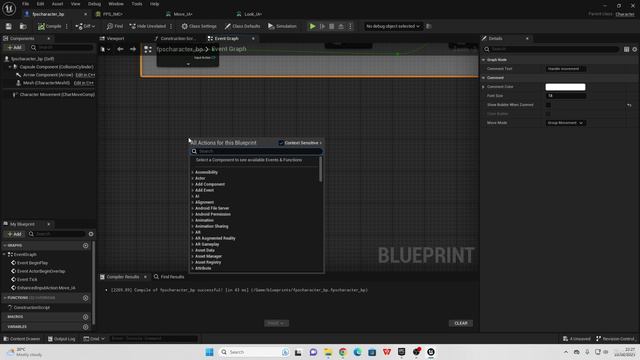The height and width of the screenshot is (360, 640).
Task: Switch to Find Results tab
Action: coord(169,277)
